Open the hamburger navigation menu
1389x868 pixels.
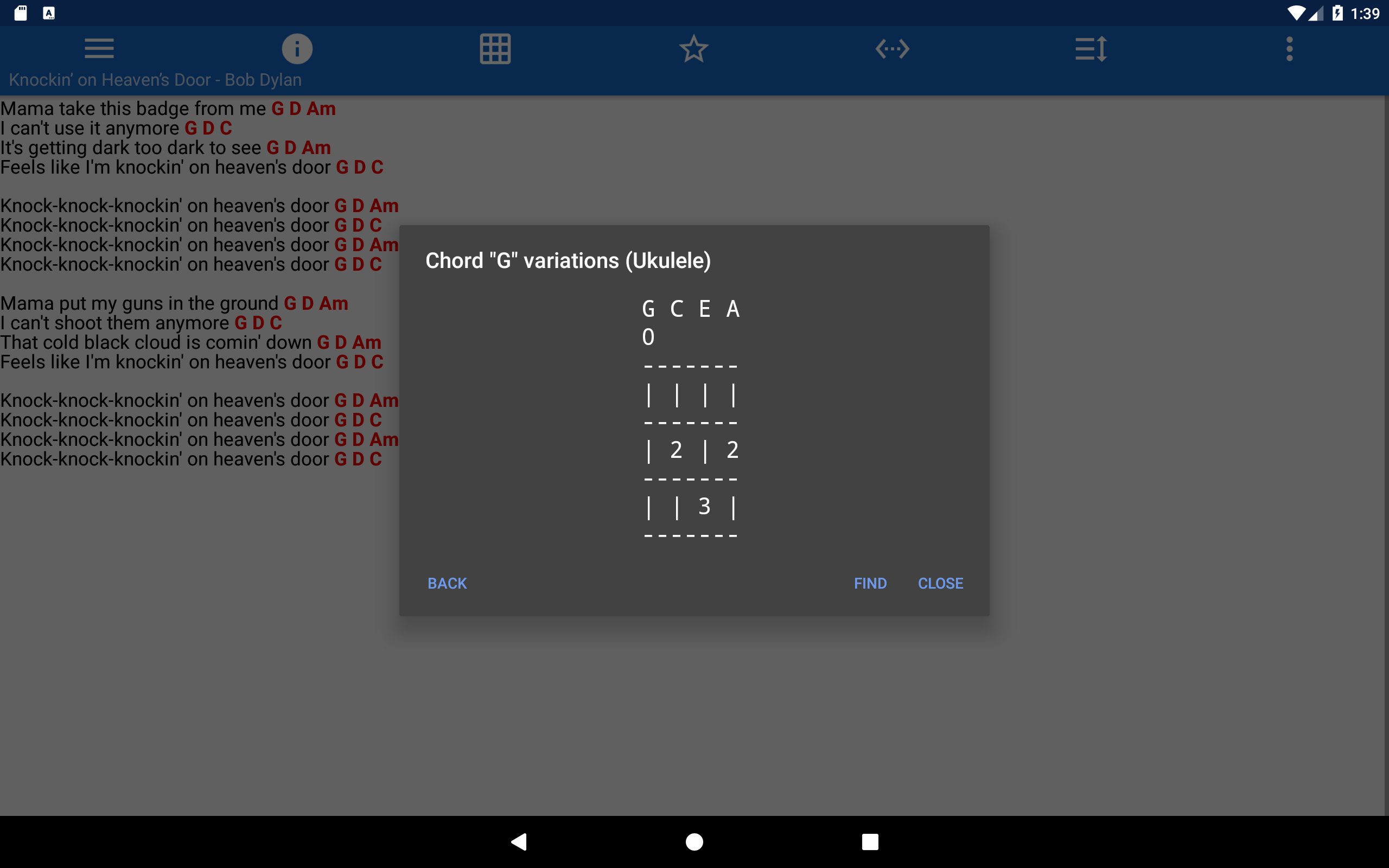coord(99,49)
